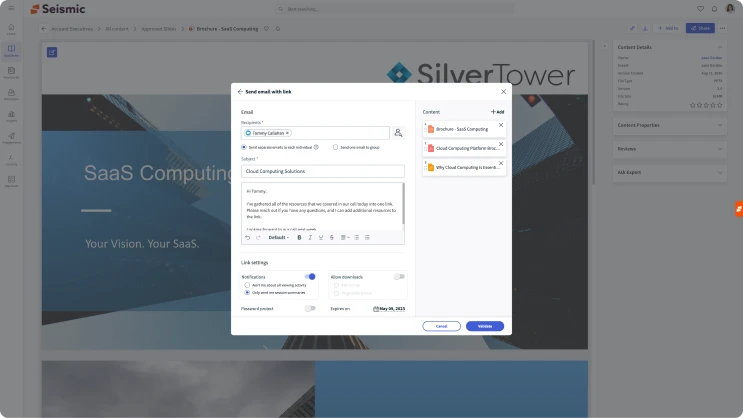Screen dimensions: 743x418
Task: Go to Account Executives breadcrumb
Action: [72, 29]
